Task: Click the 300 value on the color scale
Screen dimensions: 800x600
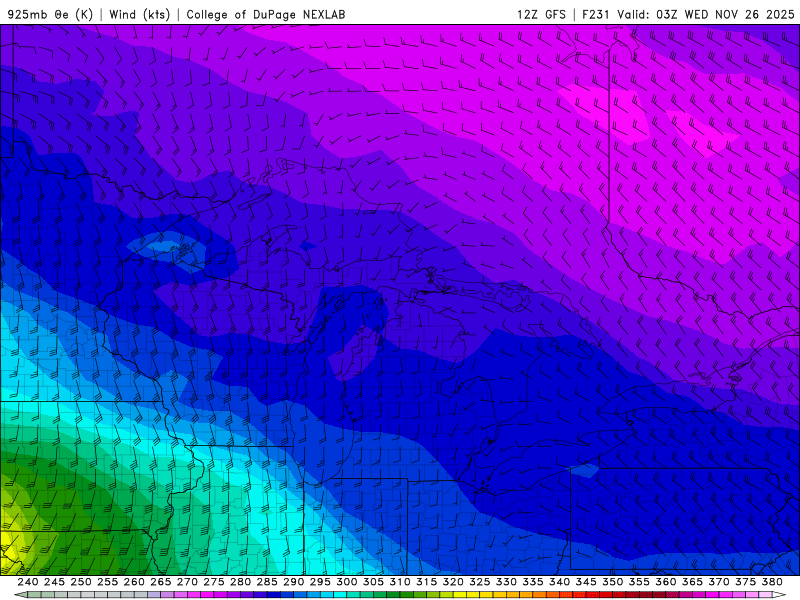Action: pyautogui.click(x=347, y=582)
